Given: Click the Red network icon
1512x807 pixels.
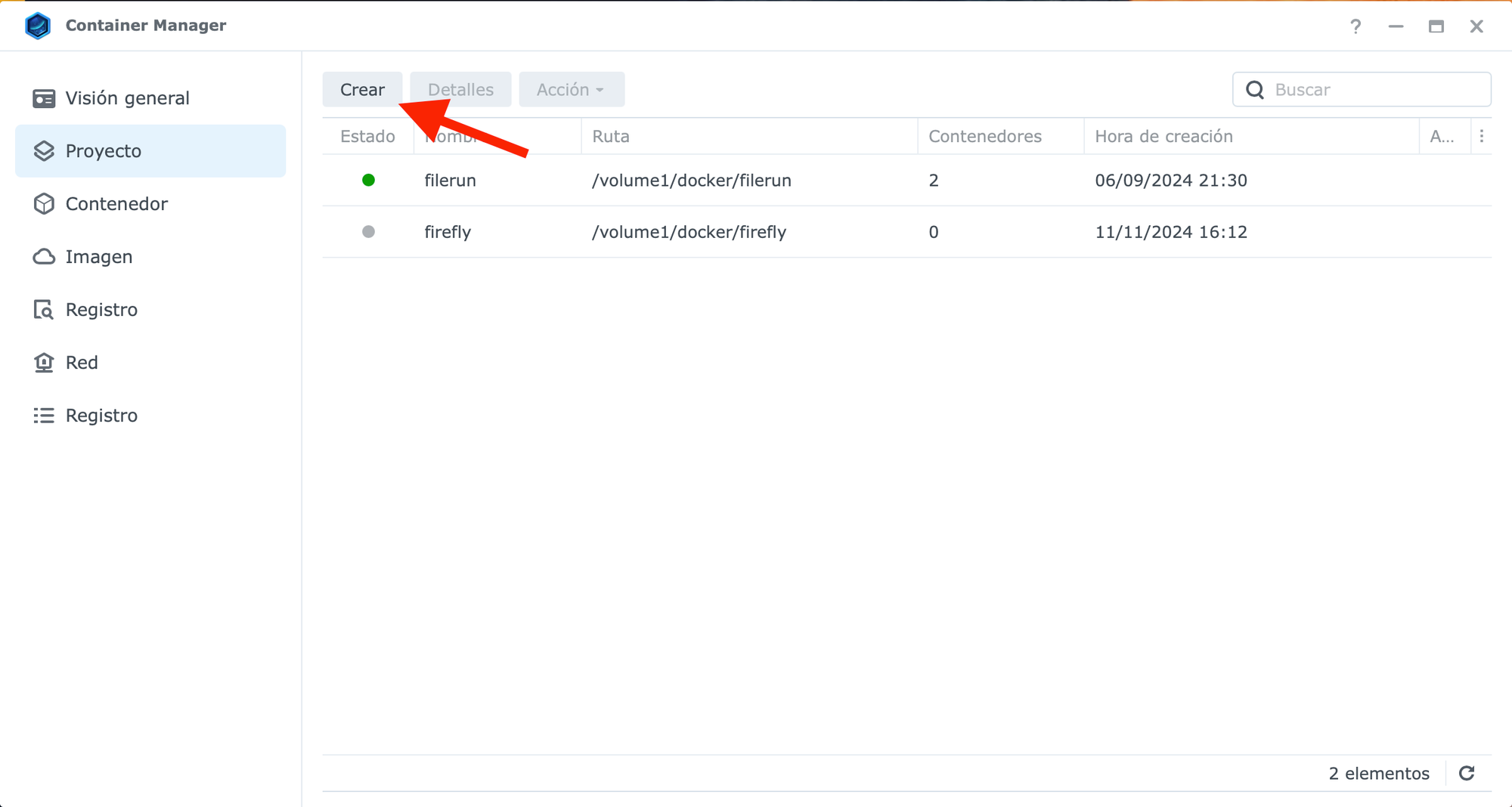Looking at the screenshot, I should (x=44, y=363).
